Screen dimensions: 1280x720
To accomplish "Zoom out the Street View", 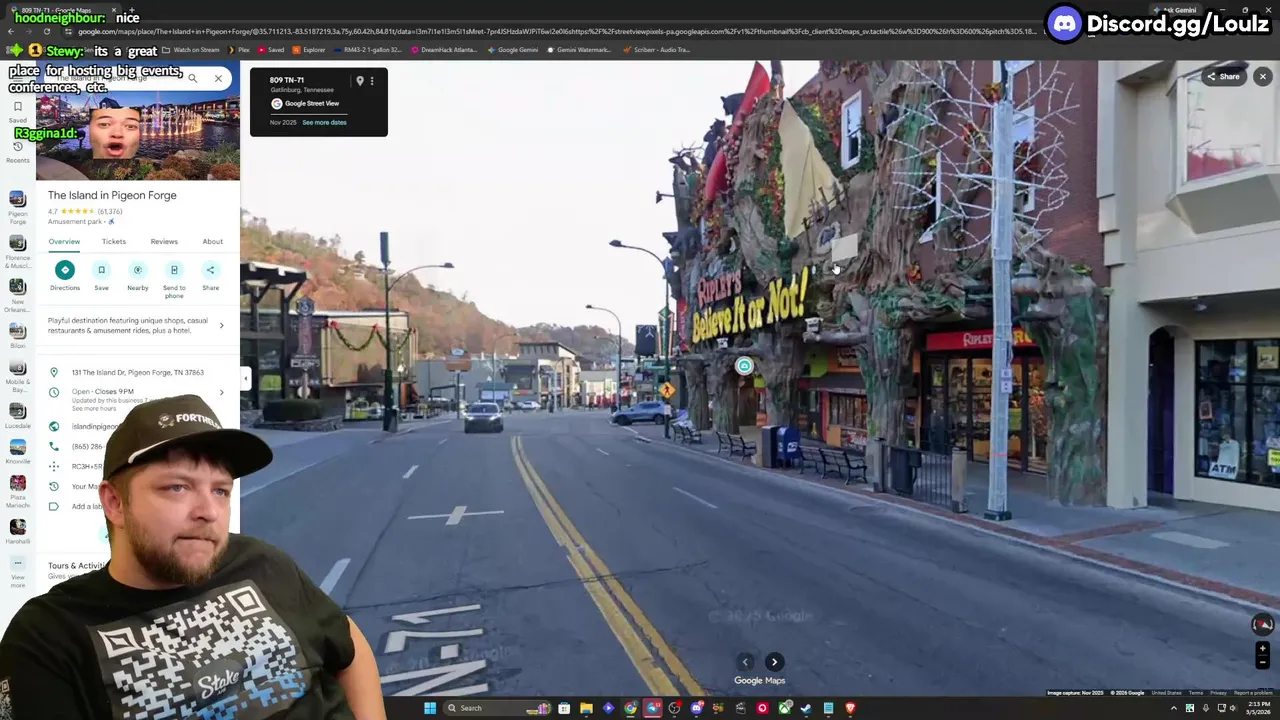I will (1262, 662).
